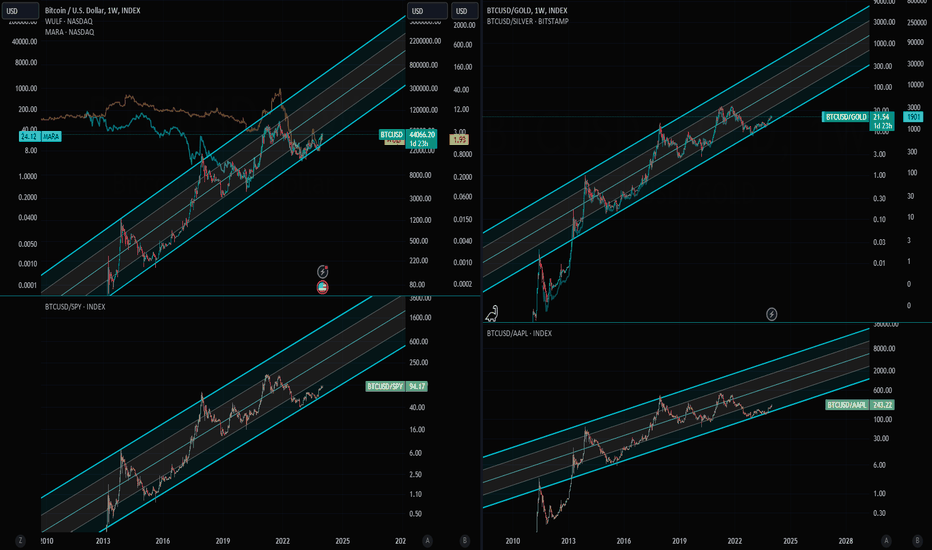
Task: Open the USD currency selector above the MARA left scale
Action: click(20, 11)
